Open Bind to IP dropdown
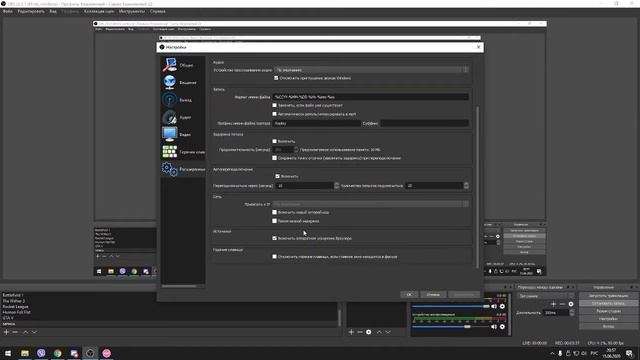Viewport: 640px width, 360px height. [x=371, y=204]
